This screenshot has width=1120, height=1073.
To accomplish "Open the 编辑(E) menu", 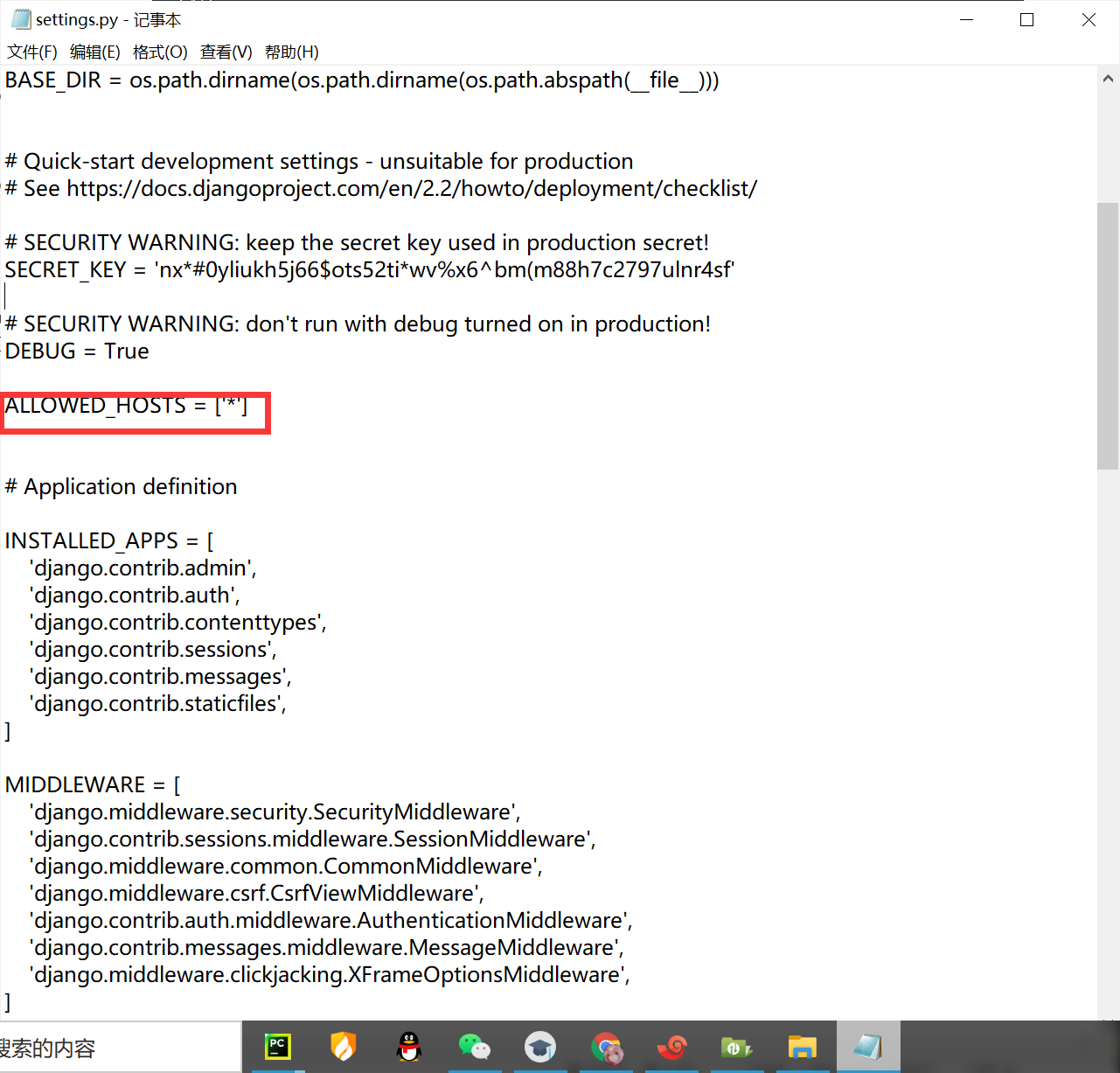I will [95, 52].
